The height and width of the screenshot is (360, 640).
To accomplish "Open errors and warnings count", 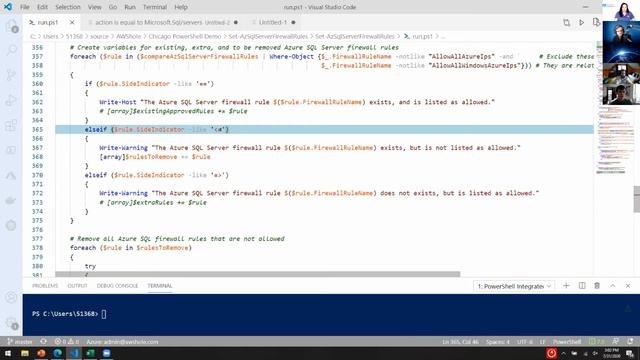I will [x=67, y=342].
